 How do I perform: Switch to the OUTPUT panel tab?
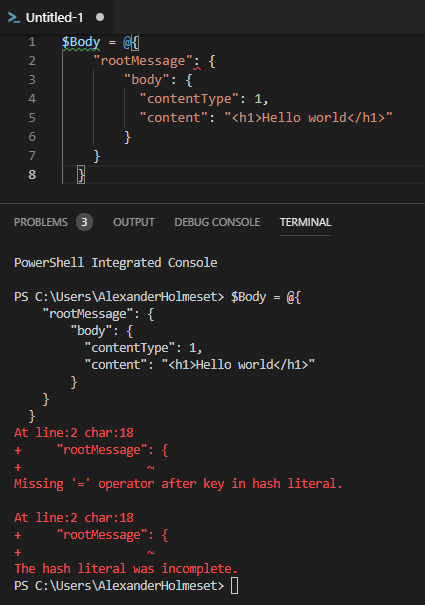(x=134, y=222)
